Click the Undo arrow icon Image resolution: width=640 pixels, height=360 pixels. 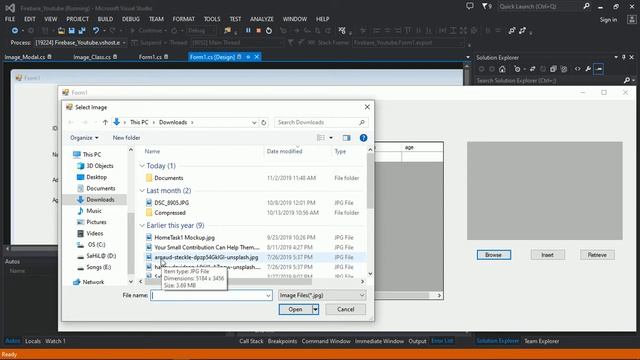pos(96,31)
